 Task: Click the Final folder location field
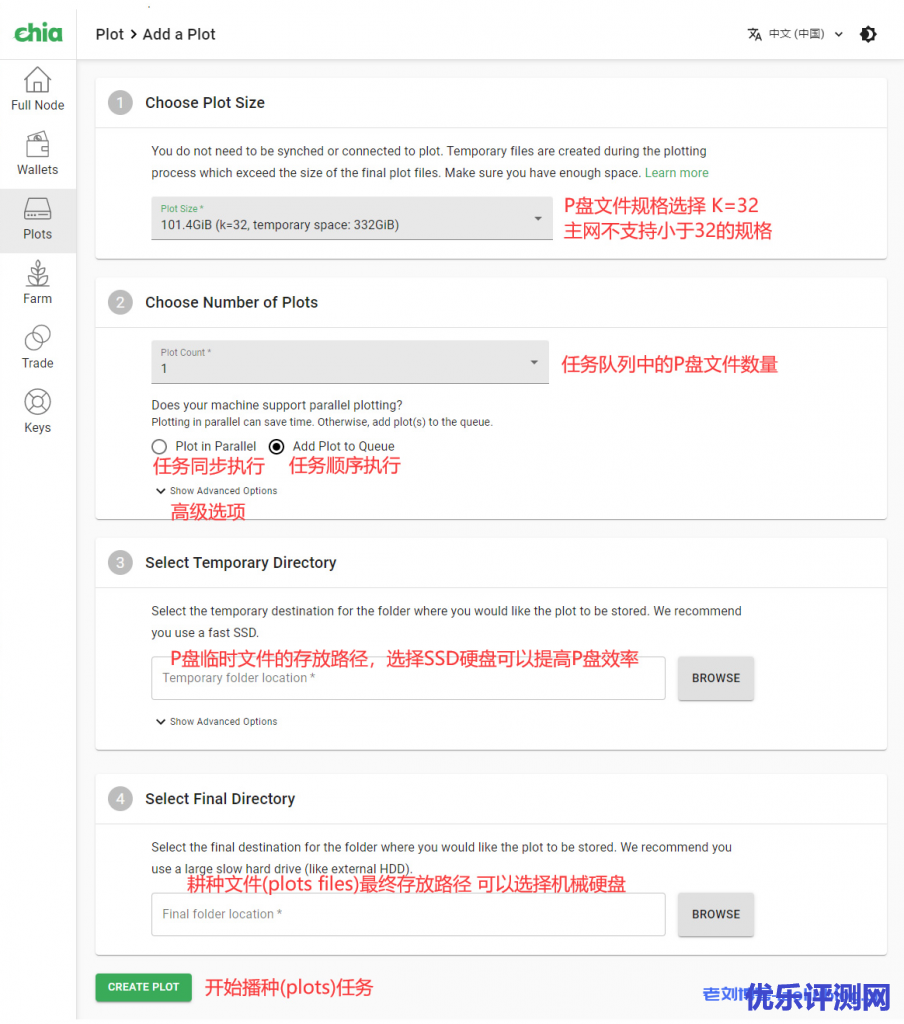[x=408, y=914]
